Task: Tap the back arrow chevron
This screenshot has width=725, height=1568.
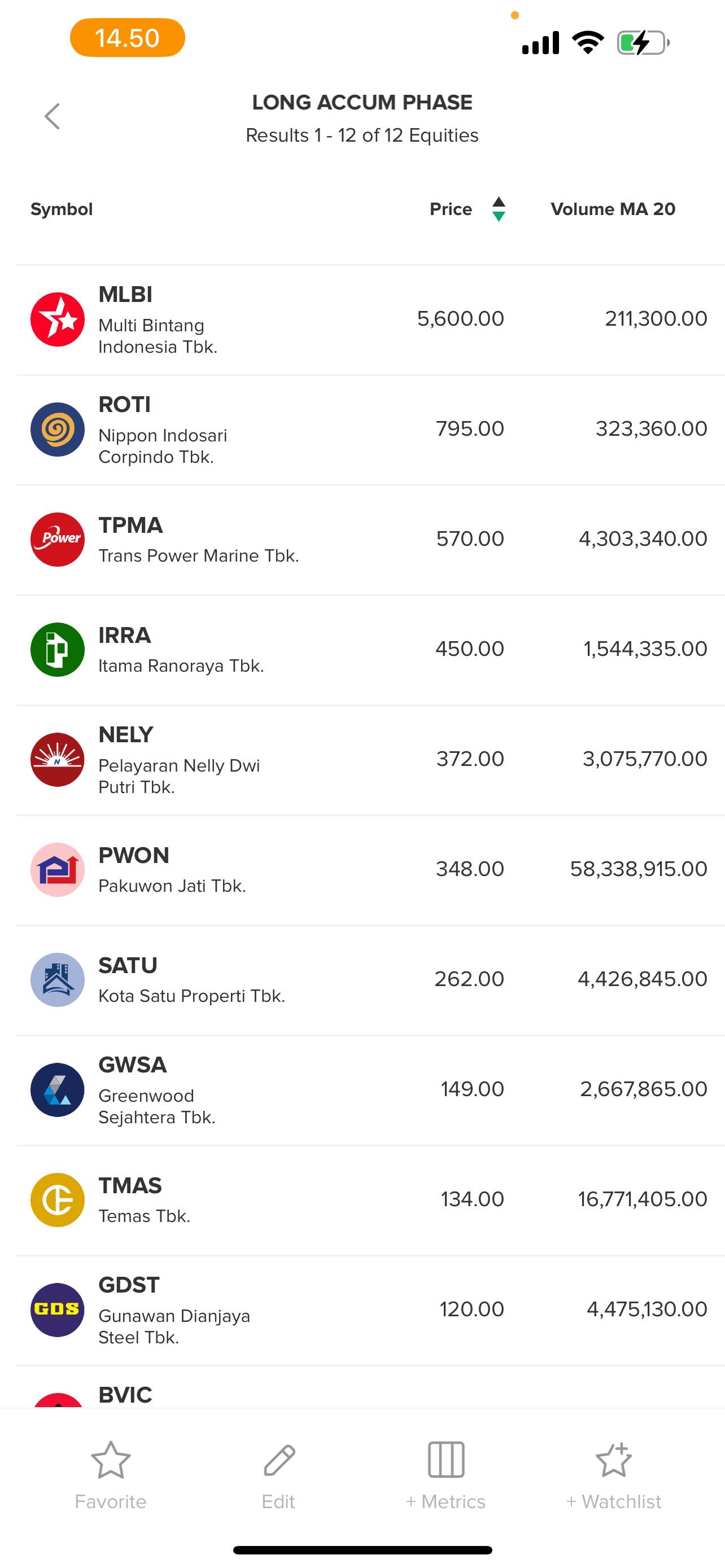Action: coord(53,116)
